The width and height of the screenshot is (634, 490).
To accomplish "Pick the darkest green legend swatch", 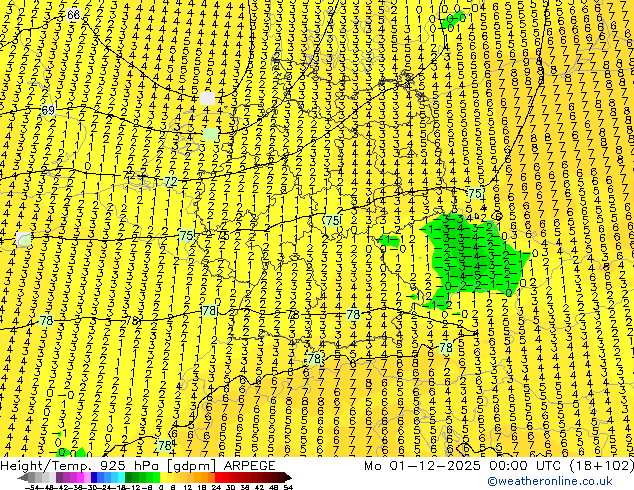I will click(129, 477).
